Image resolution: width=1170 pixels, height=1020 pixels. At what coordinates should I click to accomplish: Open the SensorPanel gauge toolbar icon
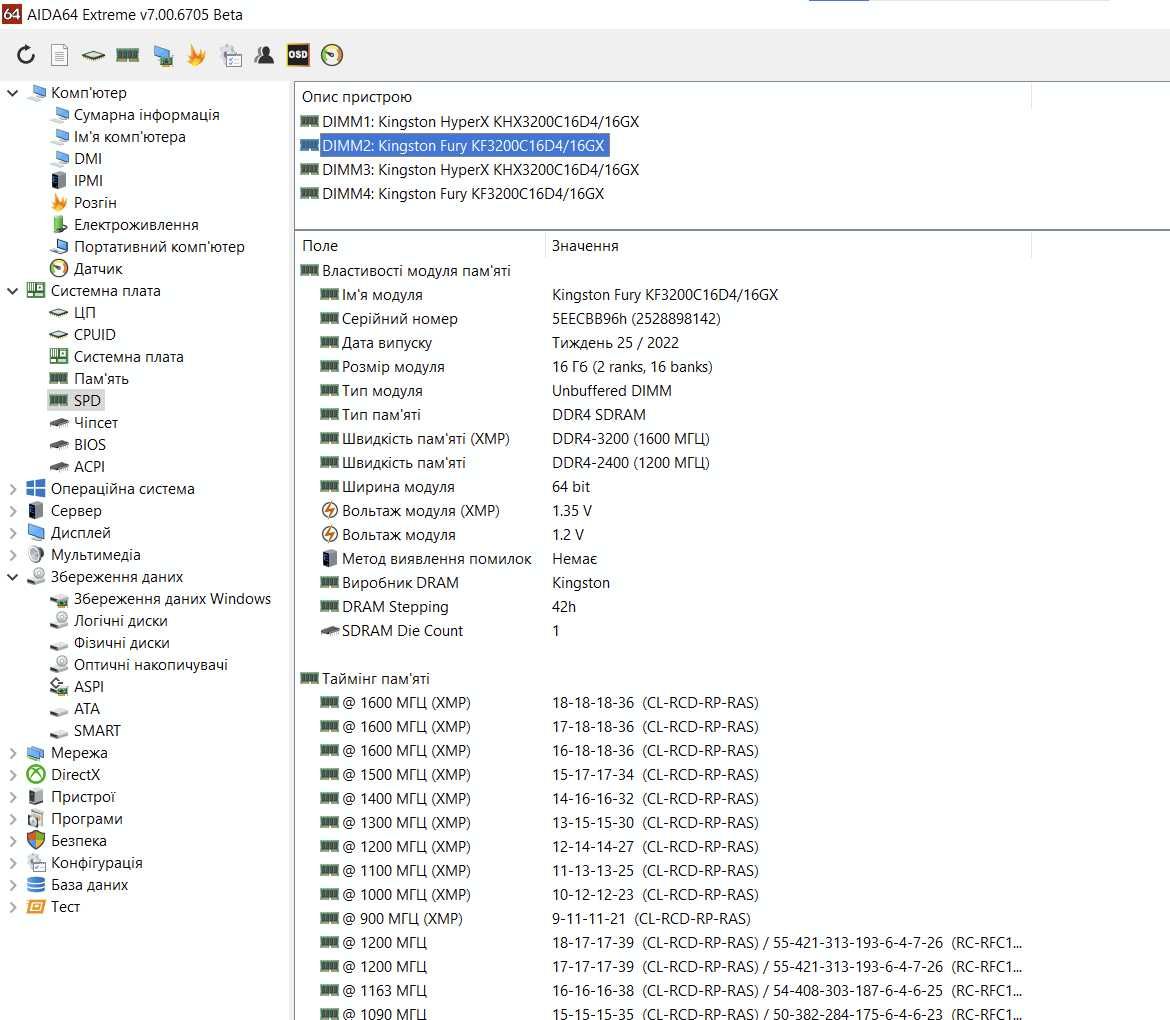coord(332,54)
